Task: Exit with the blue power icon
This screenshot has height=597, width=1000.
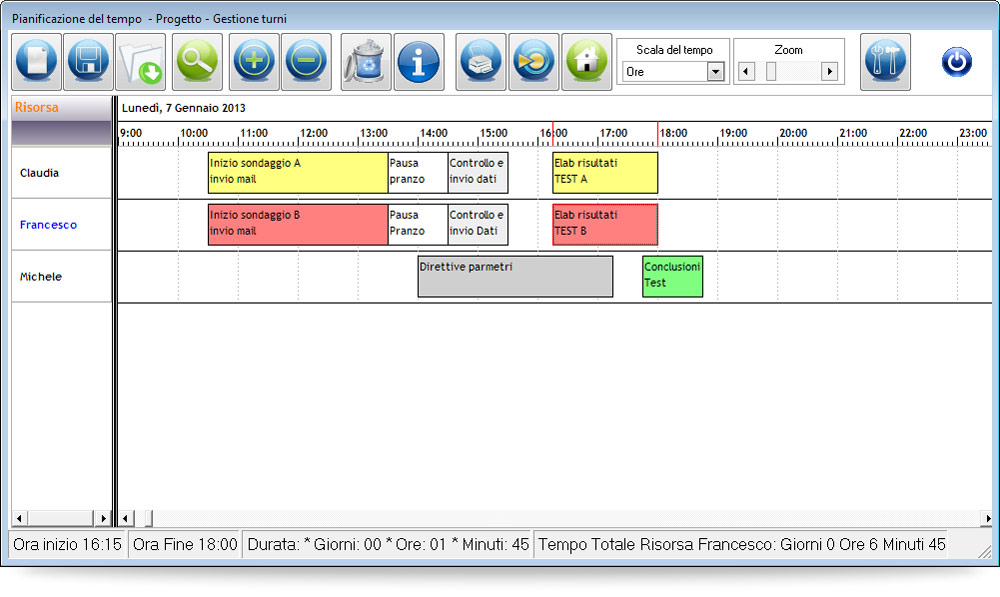Action: (957, 62)
